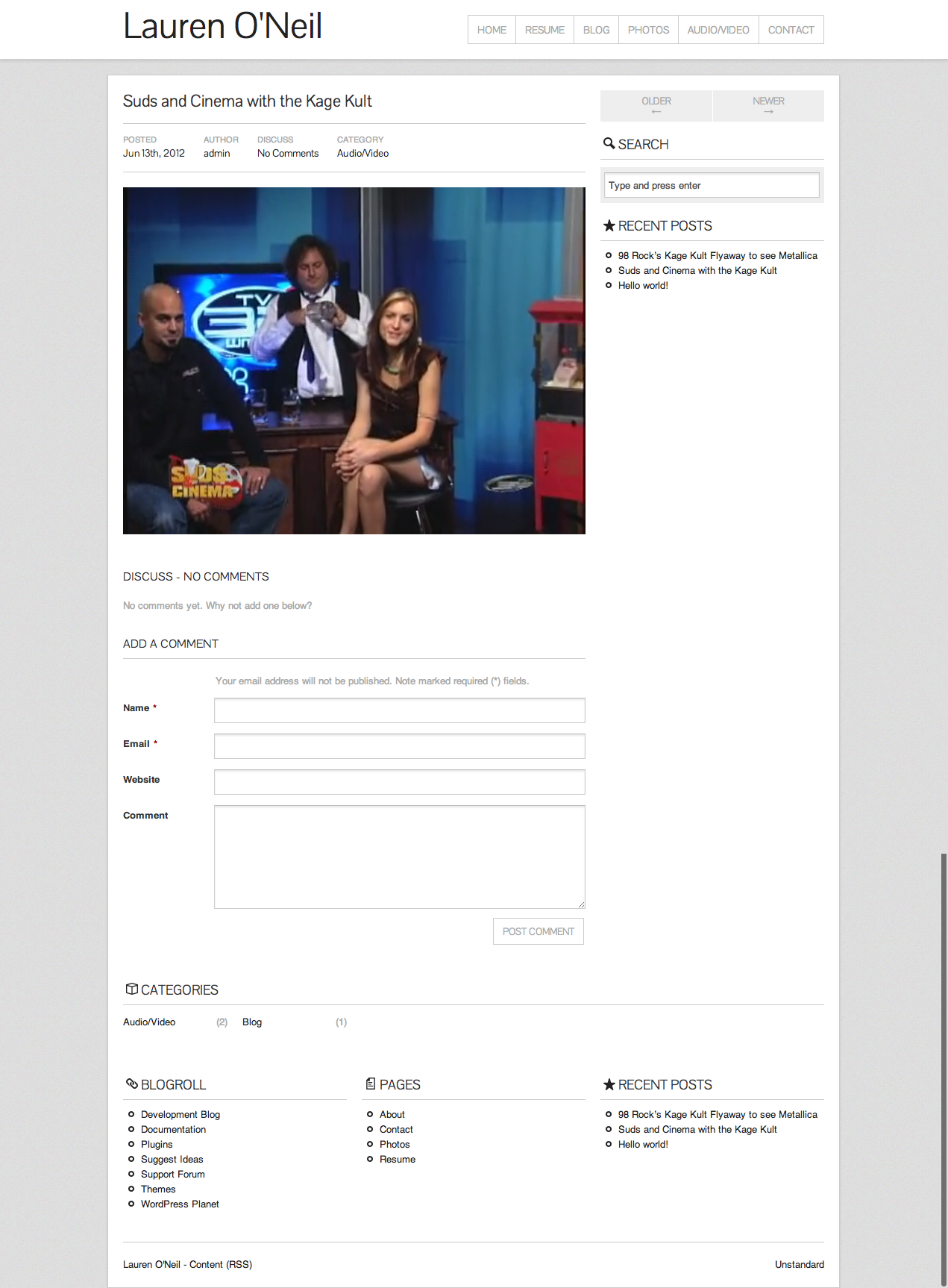Open sidebar post 'Suds and Cinema with the Kage Kult'
This screenshot has width=948, height=1288.
coord(697,270)
